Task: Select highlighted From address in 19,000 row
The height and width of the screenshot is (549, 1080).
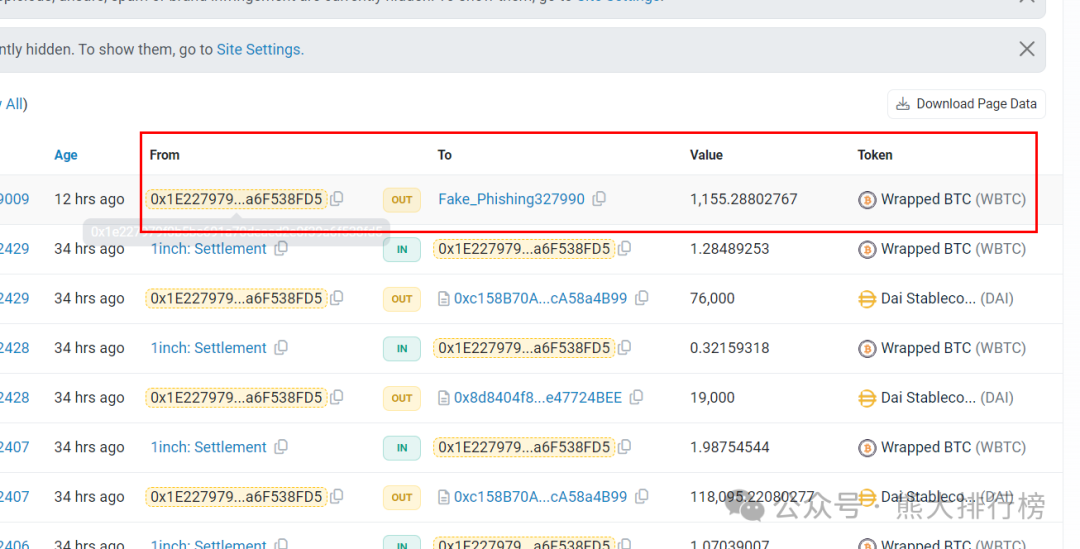Action: (236, 397)
